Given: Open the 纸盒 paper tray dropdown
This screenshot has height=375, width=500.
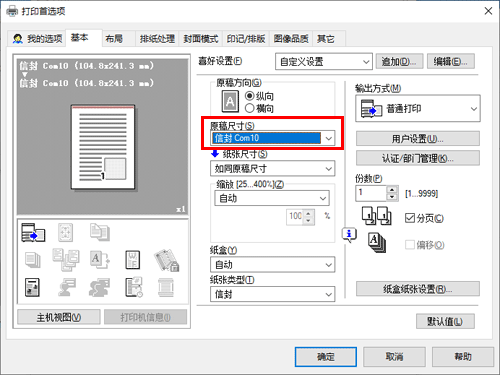Looking at the screenshot, I should coord(272,265).
